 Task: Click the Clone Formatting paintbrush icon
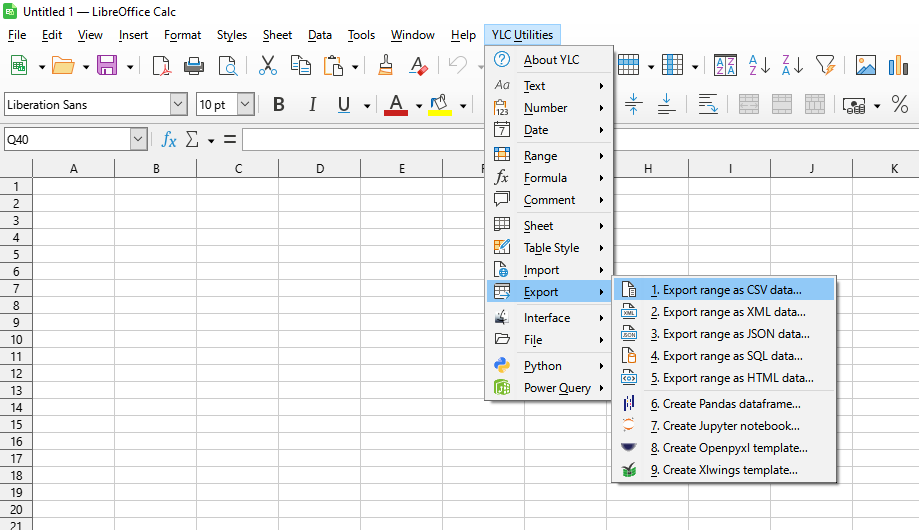385,66
